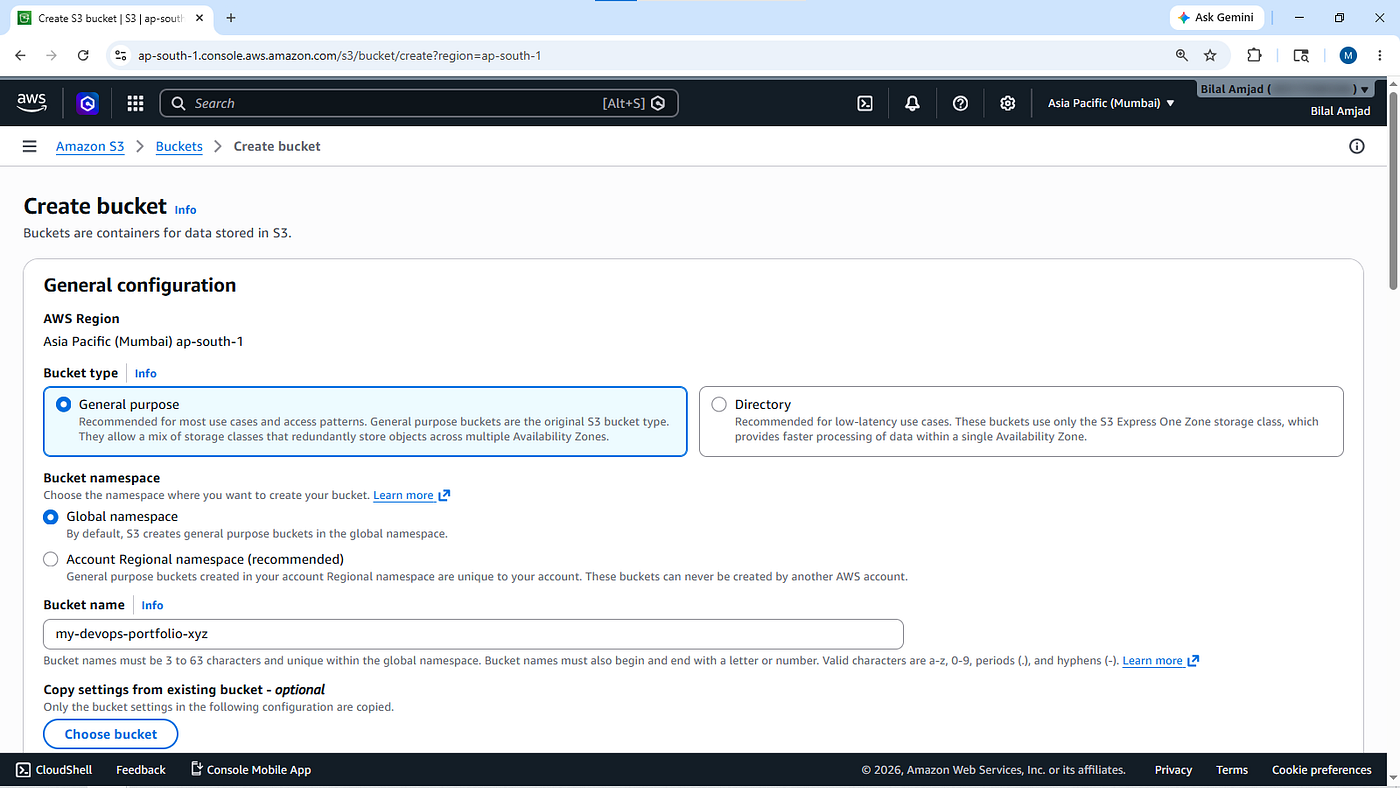Open Feedback in the footer

click(x=141, y=770)
